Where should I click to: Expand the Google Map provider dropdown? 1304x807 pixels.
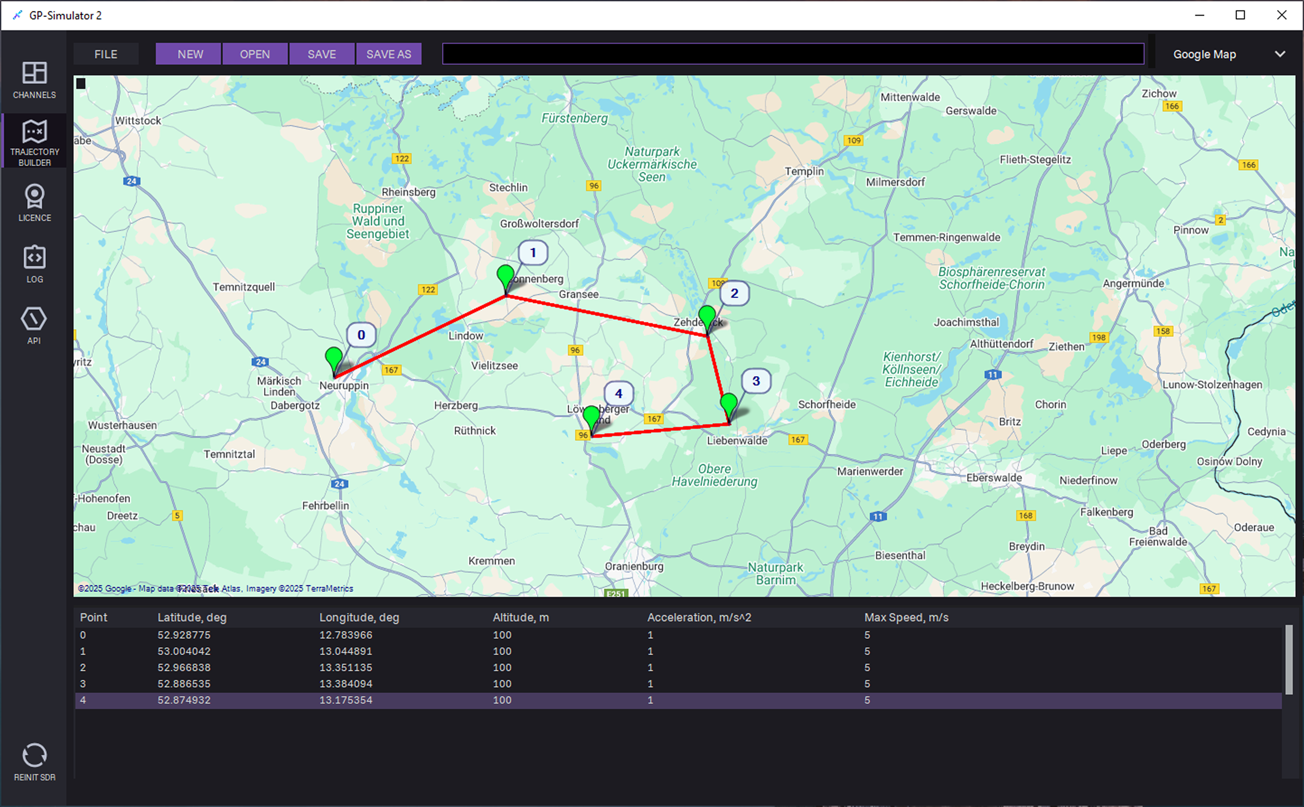(x=1229, y=54)
